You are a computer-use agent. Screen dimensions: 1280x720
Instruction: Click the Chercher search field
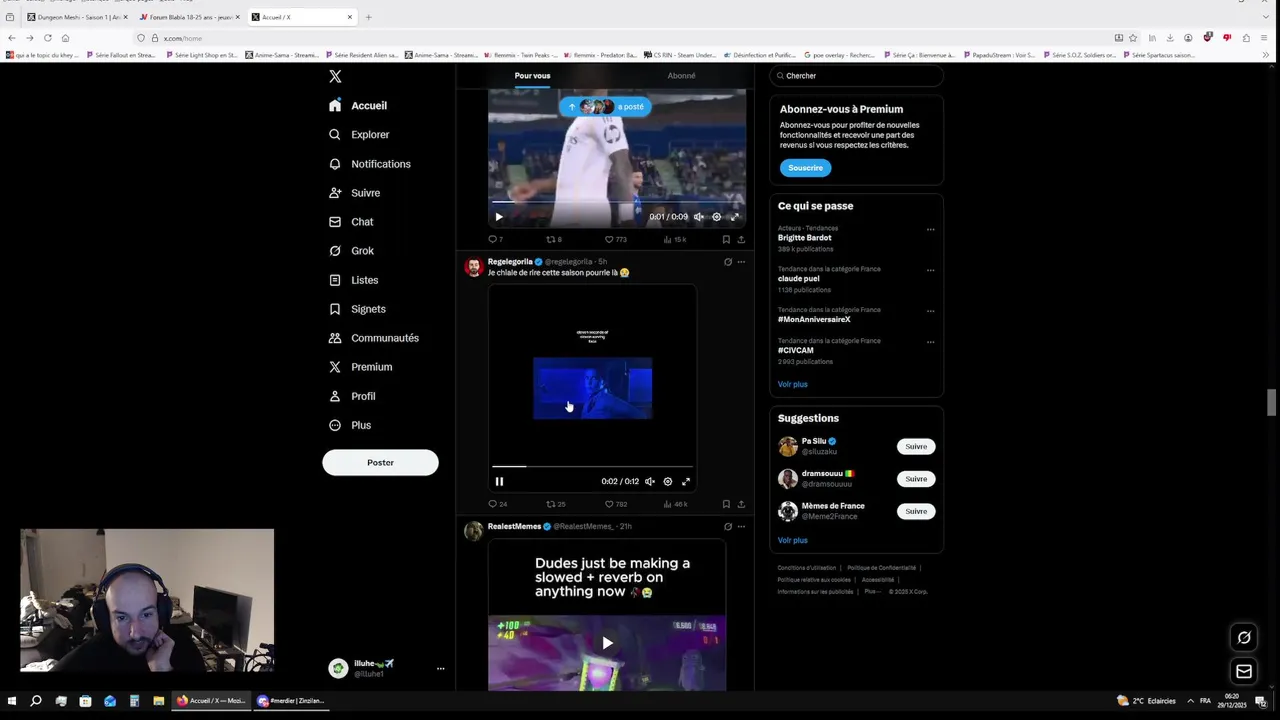856,76
